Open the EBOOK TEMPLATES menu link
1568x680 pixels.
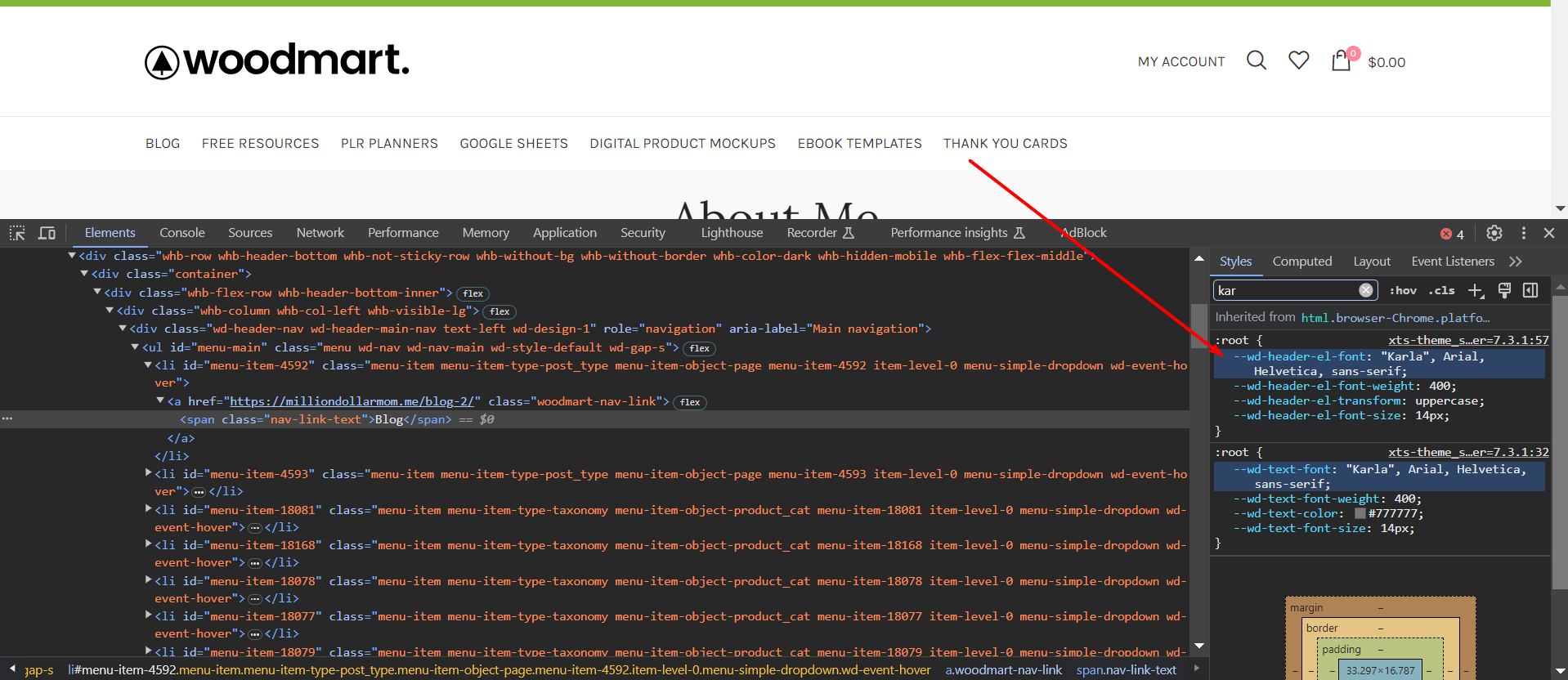[859, 144]
